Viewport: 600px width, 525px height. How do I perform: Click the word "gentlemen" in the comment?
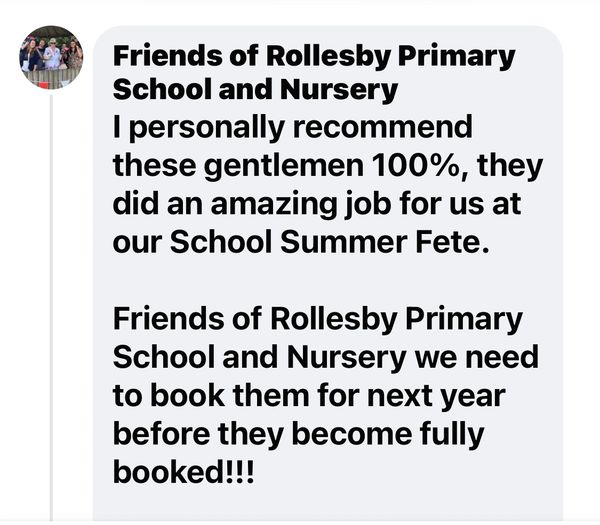pos(284,167)
